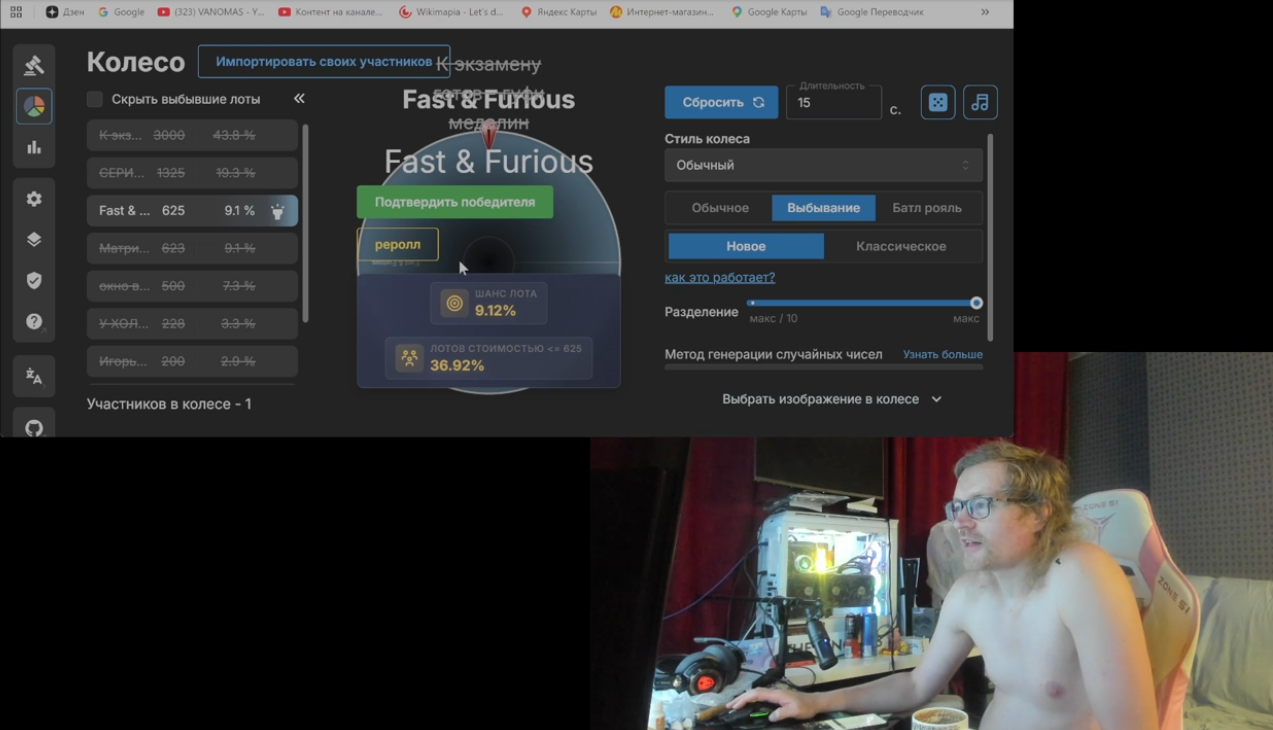Expand Выбрать изображение в колесе section
The image size is (1273, 730).
coord(831,399)
